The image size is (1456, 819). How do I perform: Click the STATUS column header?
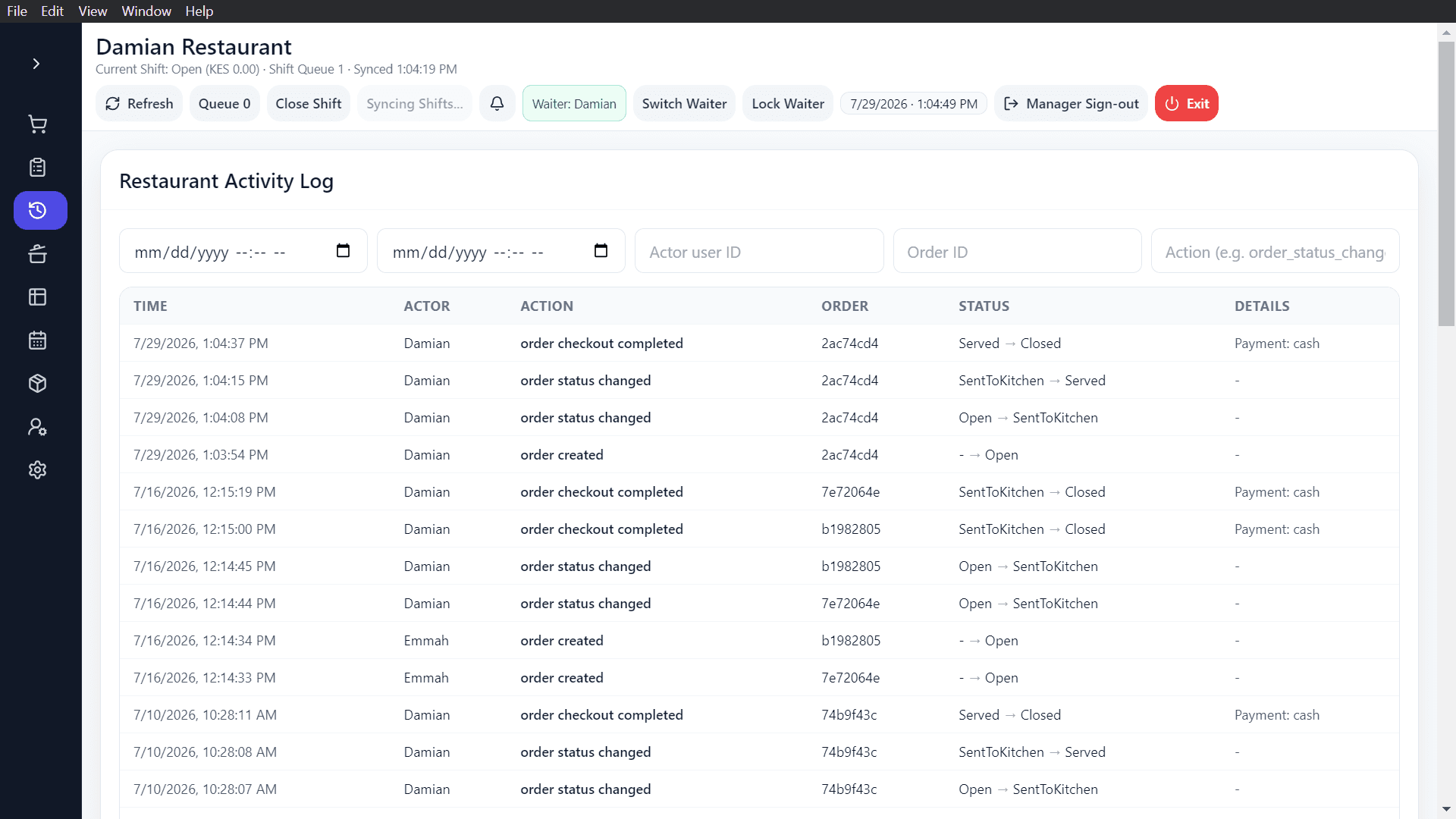(x=984, y=306)
